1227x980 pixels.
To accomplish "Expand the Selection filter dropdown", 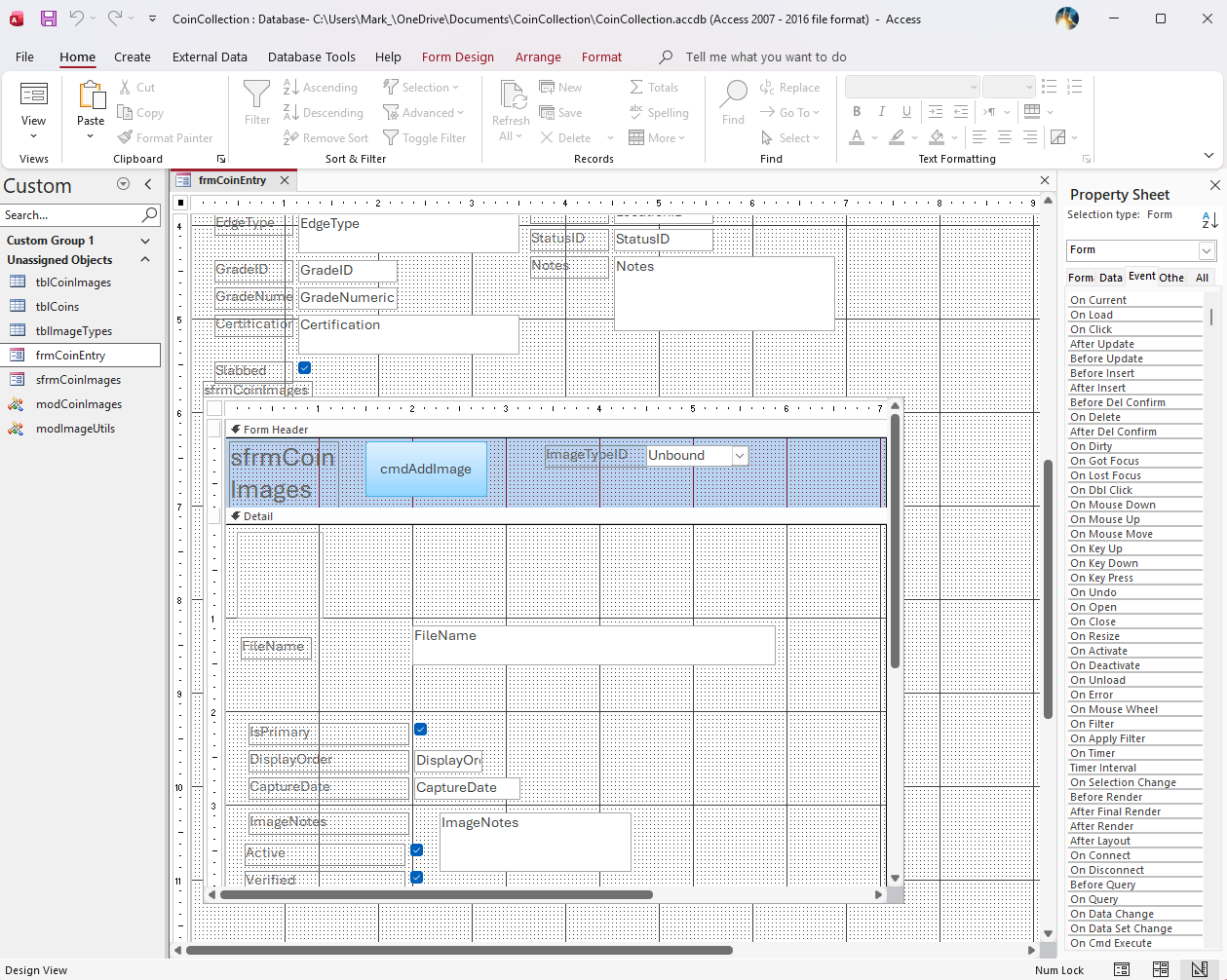I will (455, 88).
